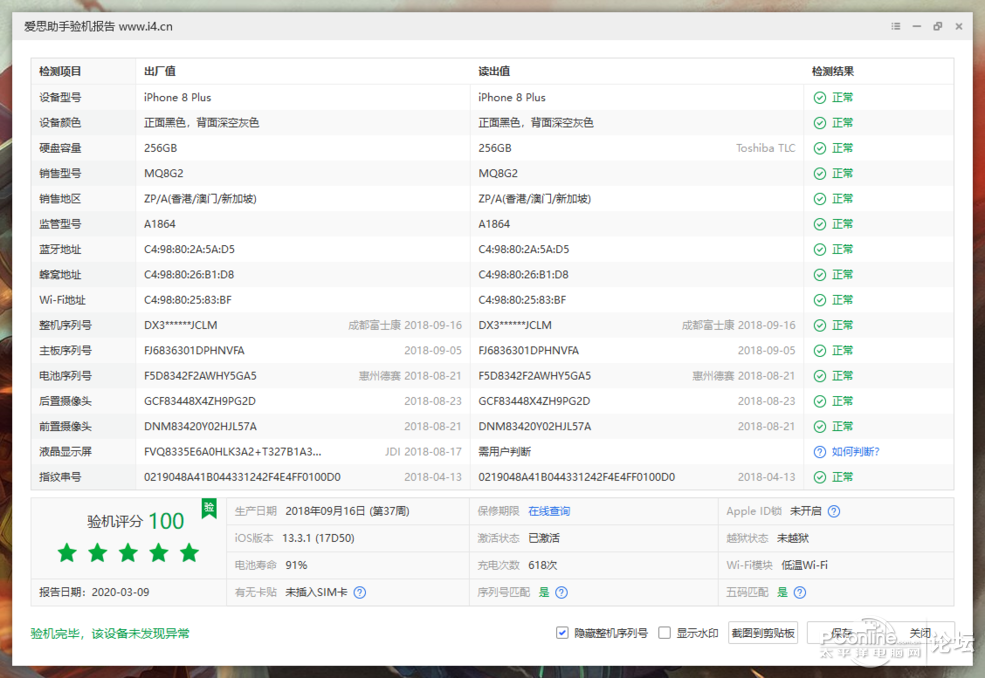Screen dimensions: 985x678
Task: Click factory A1864 regulatory model value
Action: pyautogui.click(x=160, y=224)
